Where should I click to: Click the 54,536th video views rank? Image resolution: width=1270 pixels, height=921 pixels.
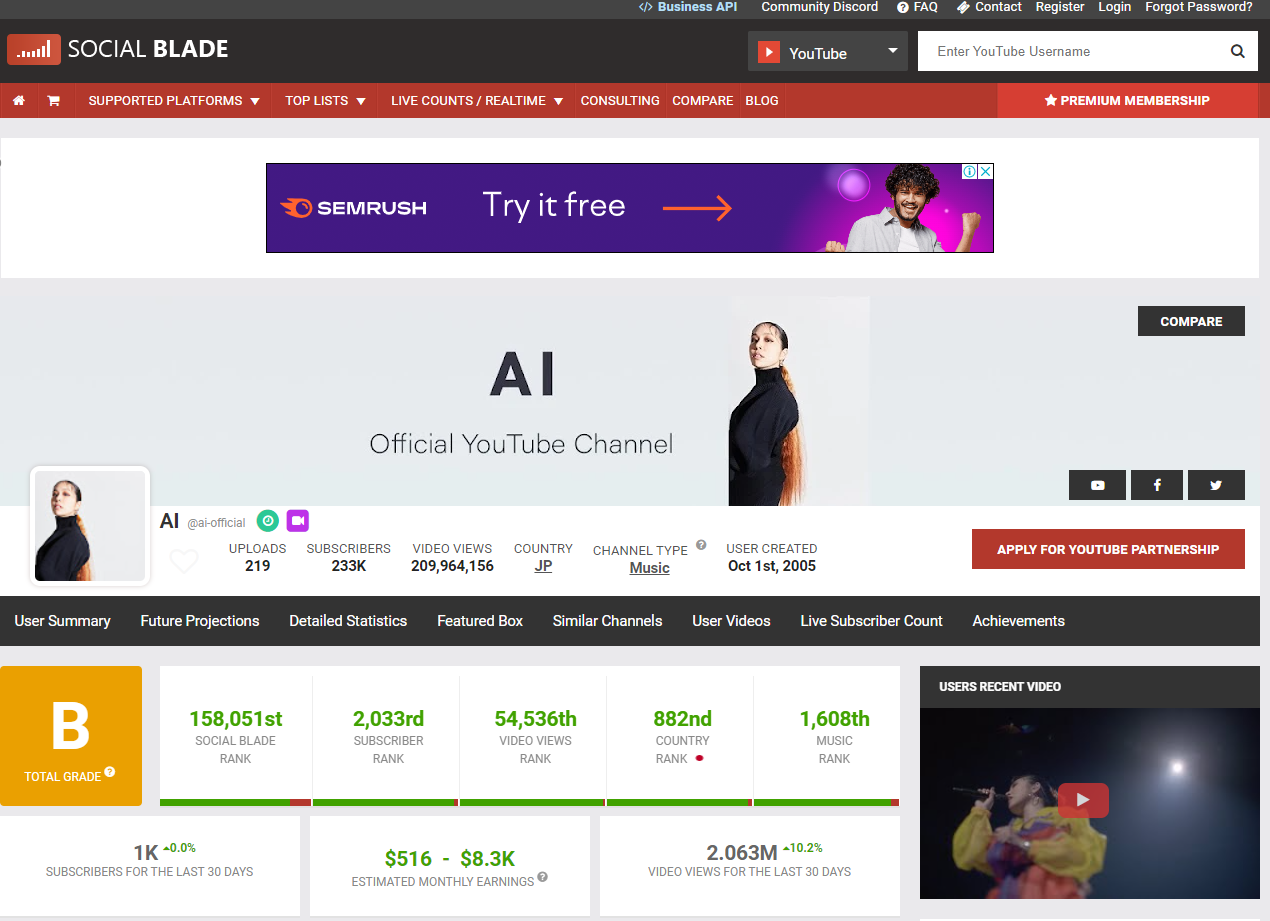coord(535,718)
